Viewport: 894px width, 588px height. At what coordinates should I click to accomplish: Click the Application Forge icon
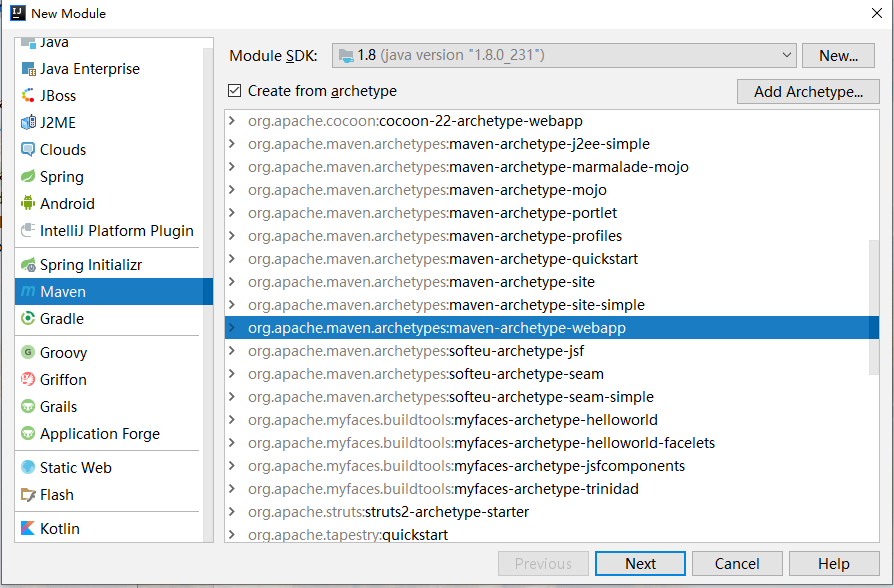coord(28,433)
